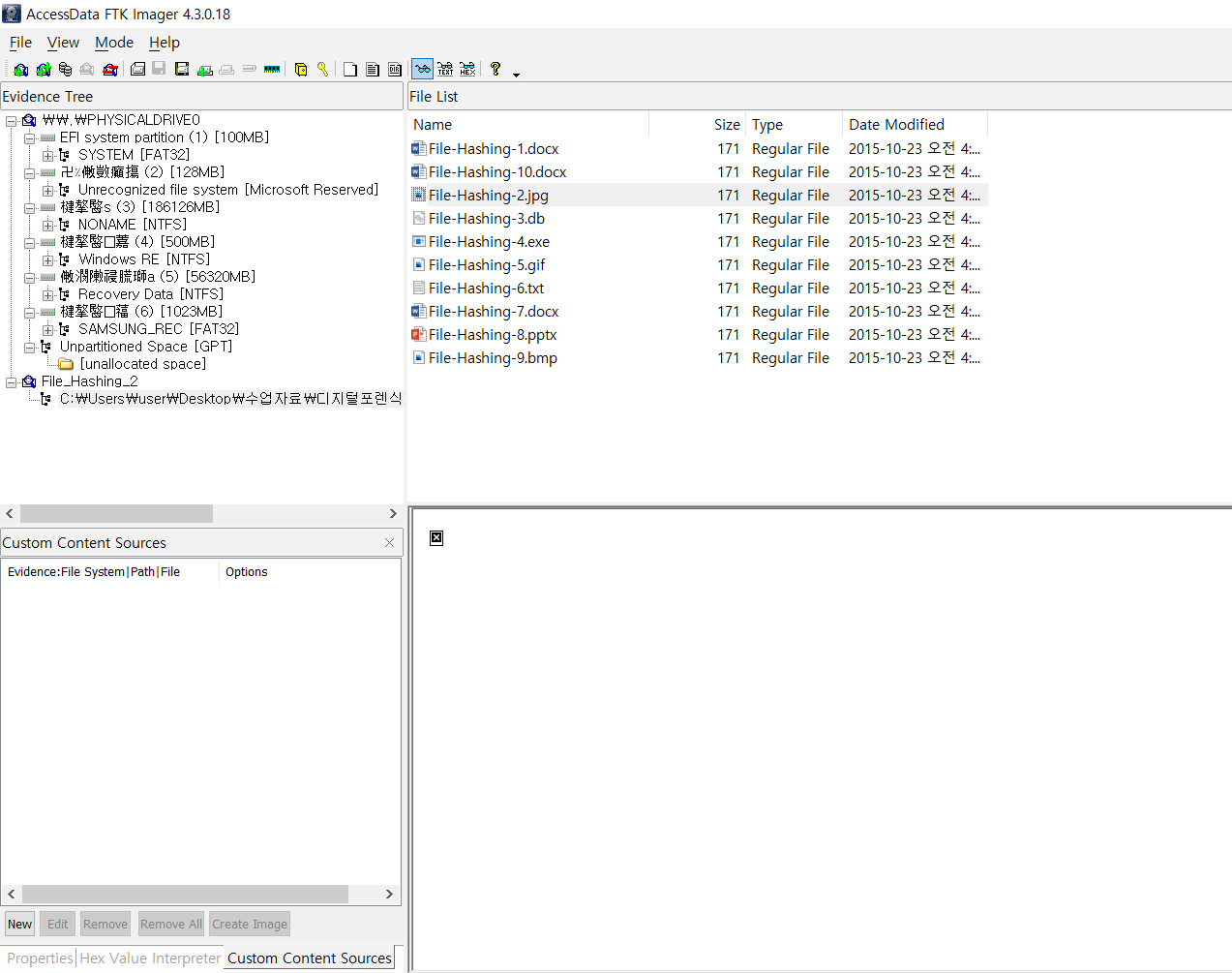Sort file list by Date Modified column
This screenshot has height=973, width=1232.
pyautogui.click(x=916, y=125)
